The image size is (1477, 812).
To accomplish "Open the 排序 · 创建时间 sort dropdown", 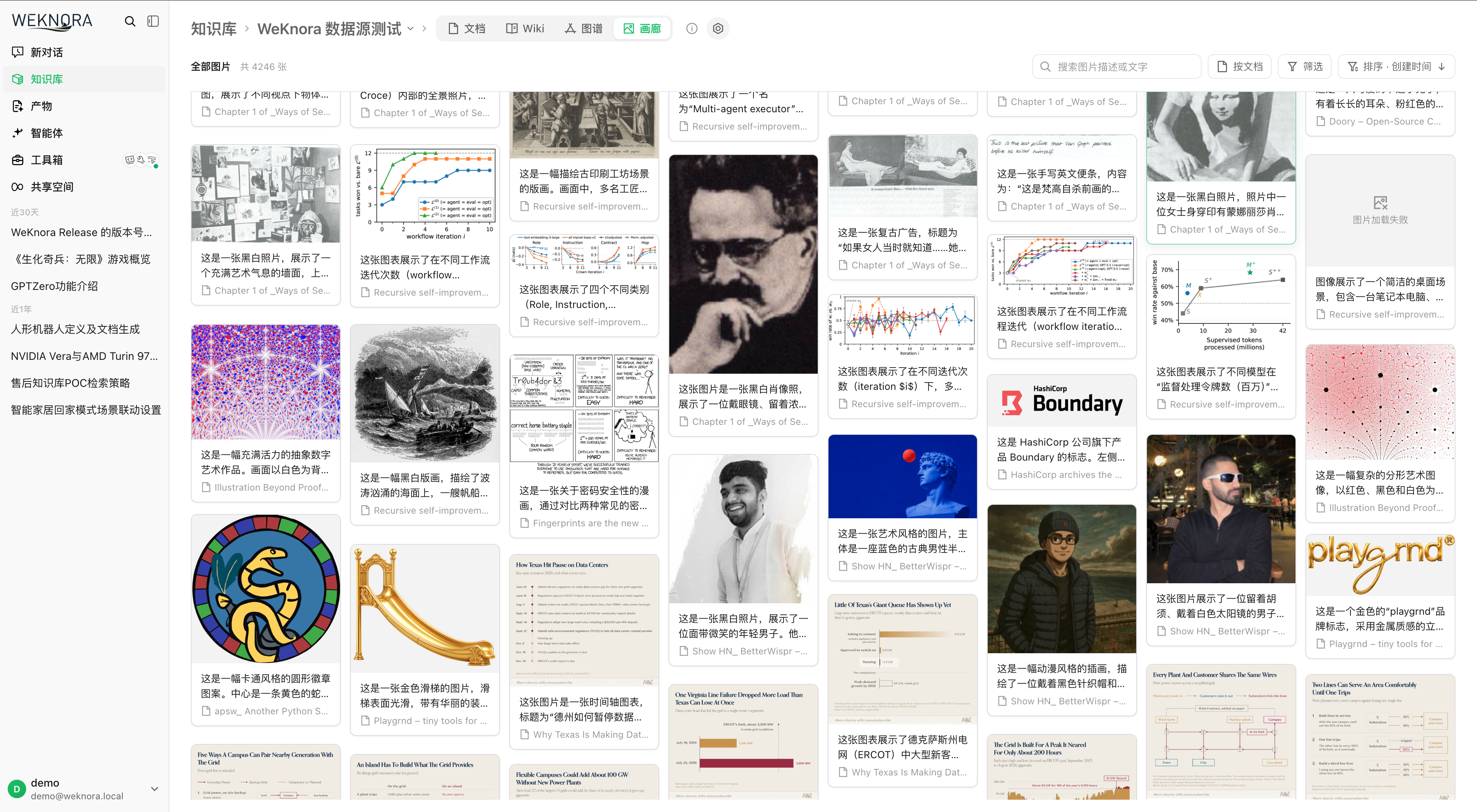I will (x=1396, y=67).
